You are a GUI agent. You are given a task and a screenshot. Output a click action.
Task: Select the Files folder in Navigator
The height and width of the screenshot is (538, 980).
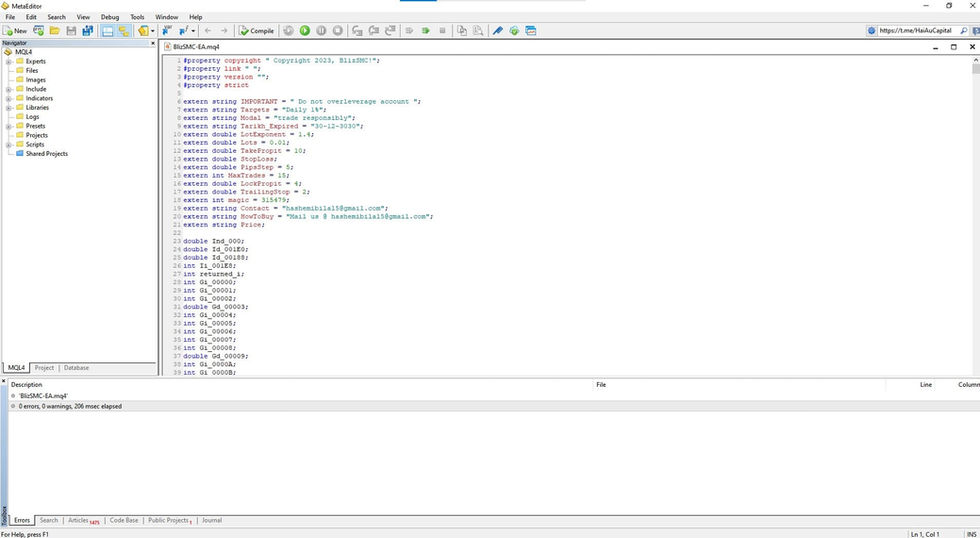click(31, 71)
